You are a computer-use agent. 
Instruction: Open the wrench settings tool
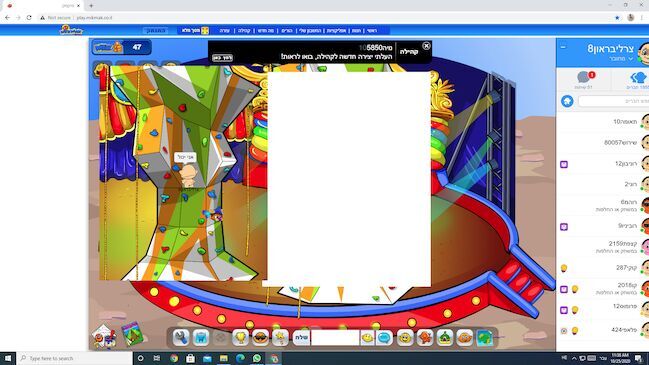pos(180,338)
